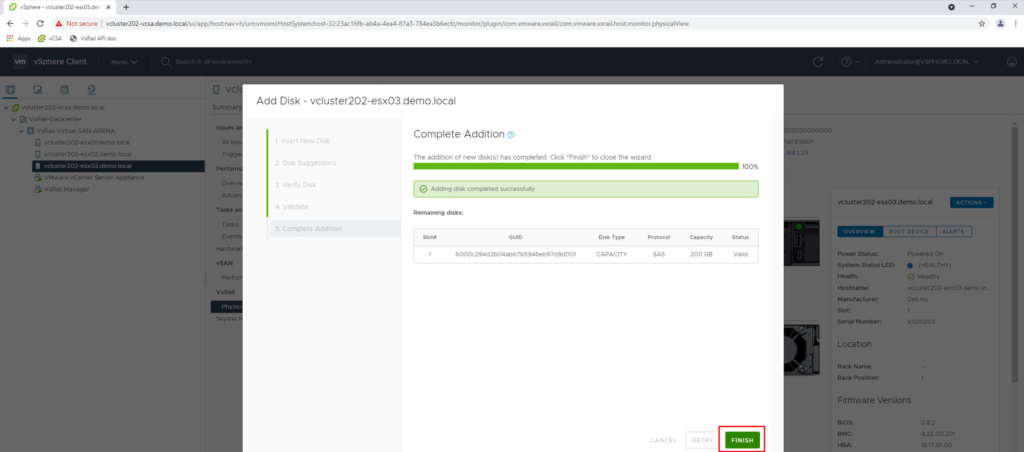Screen dimensions: 1024x452
Task: Select wizard step 4 Validate
Action: pyautogui.click(x=291, y=206)
